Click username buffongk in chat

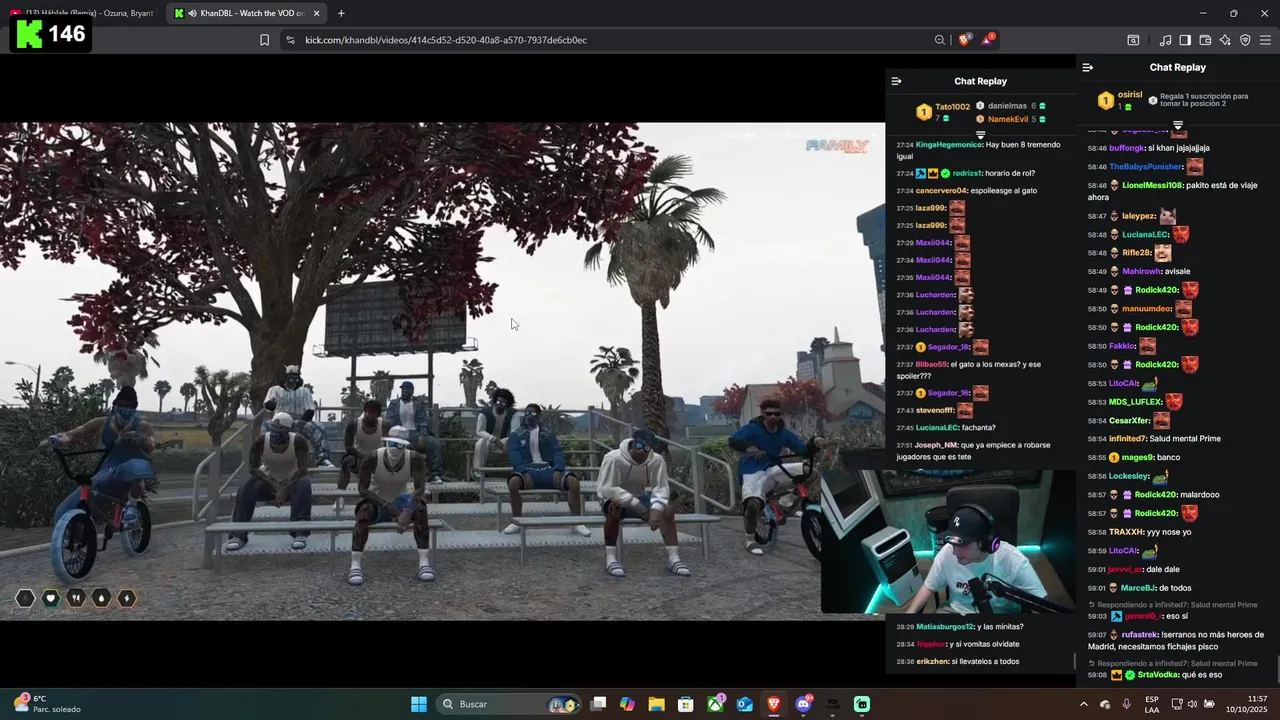[x=1127, y=148]
